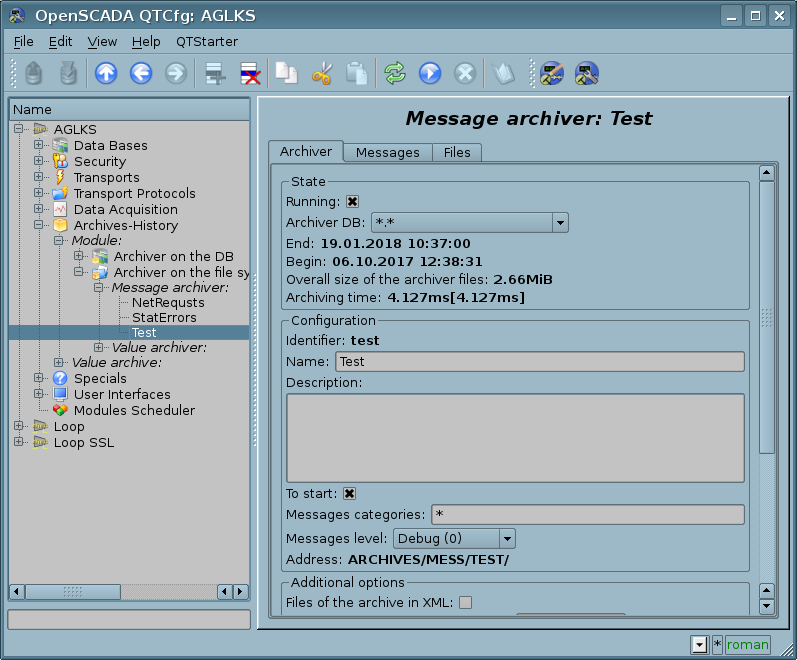Image resolution: width=797 pixels, height=660 pixels.
Task: Start the periodic update play icon
Action: [x=430, y=73]
